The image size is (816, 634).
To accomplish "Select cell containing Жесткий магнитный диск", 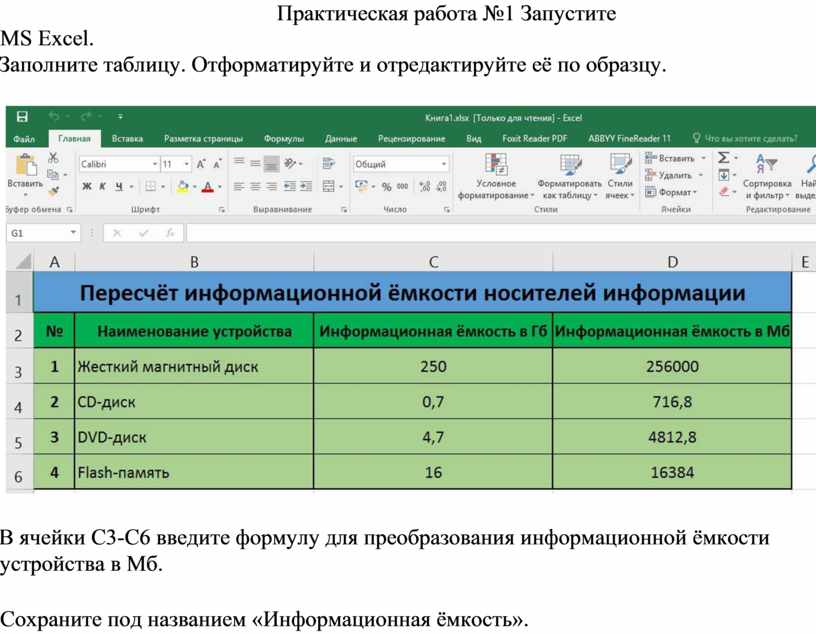I will 194,367.
